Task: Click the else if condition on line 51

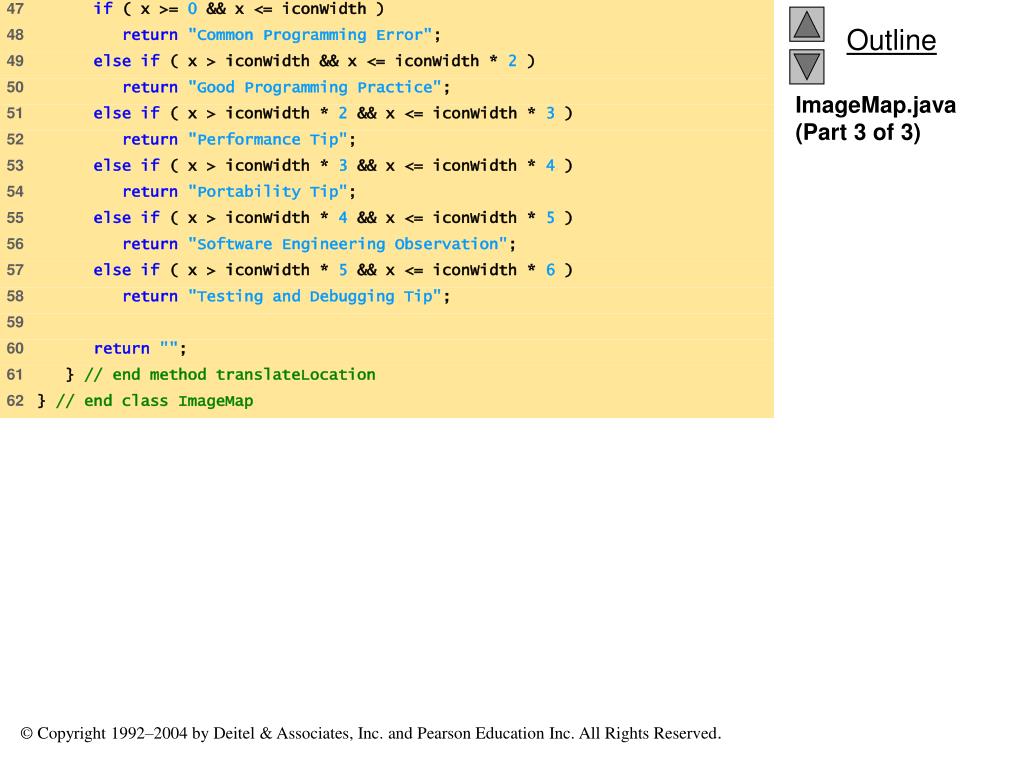Action: pyautogui.click(x=333, y=114)
